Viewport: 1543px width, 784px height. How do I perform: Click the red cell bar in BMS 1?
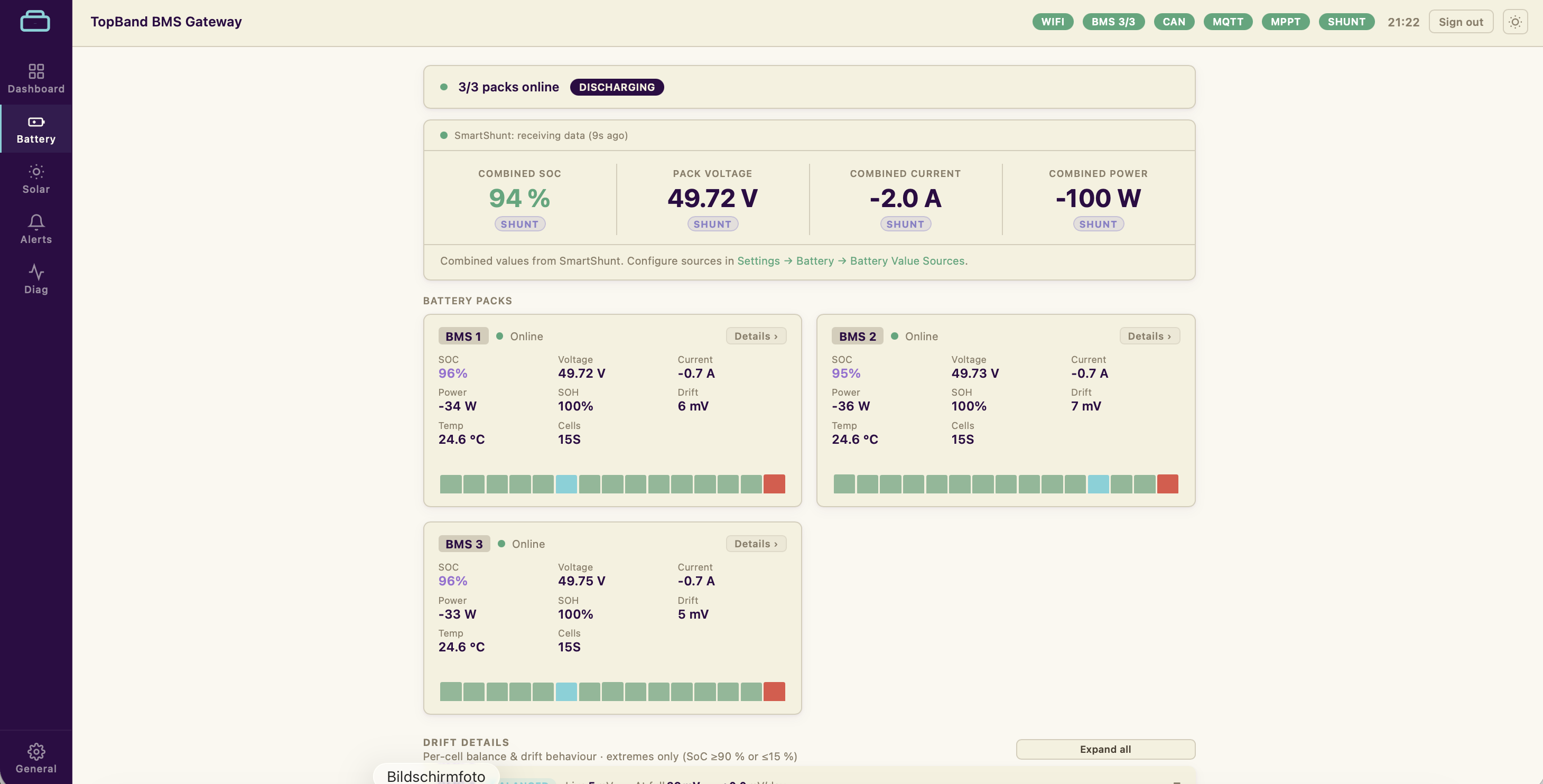coord(774,484)
